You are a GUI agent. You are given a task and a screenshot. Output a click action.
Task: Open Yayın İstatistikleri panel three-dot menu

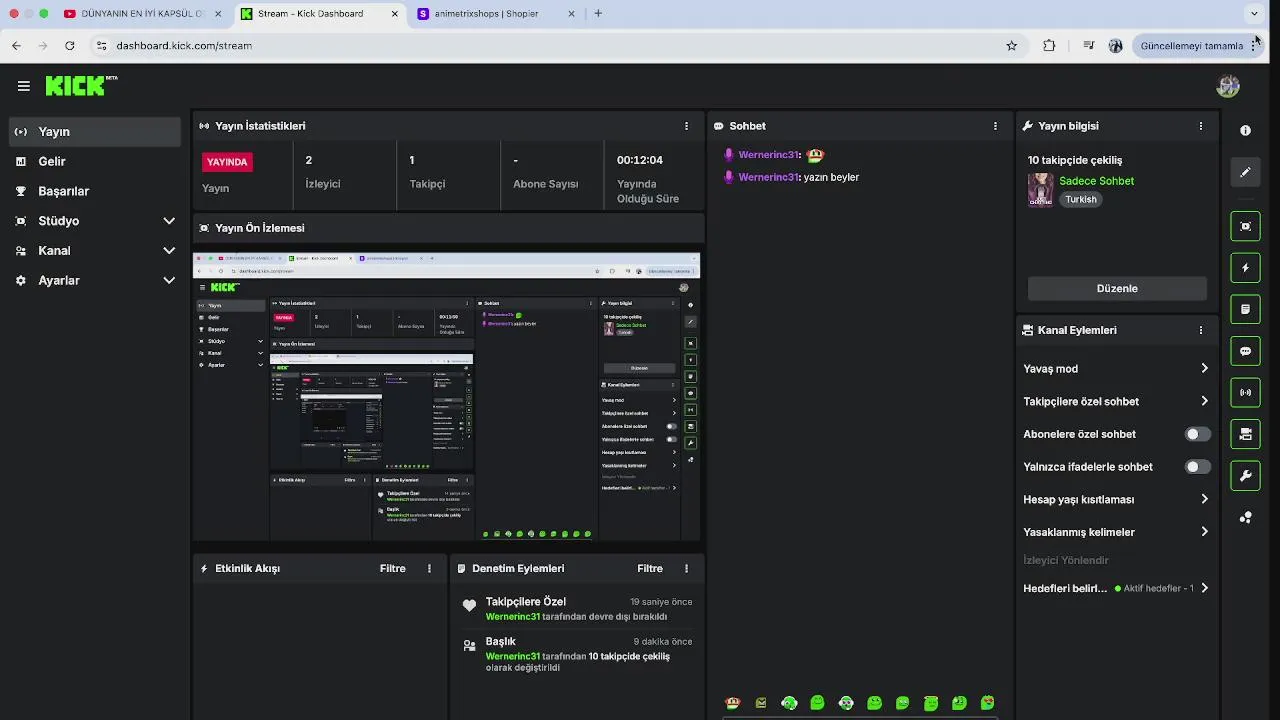click(x=686, y=126)
